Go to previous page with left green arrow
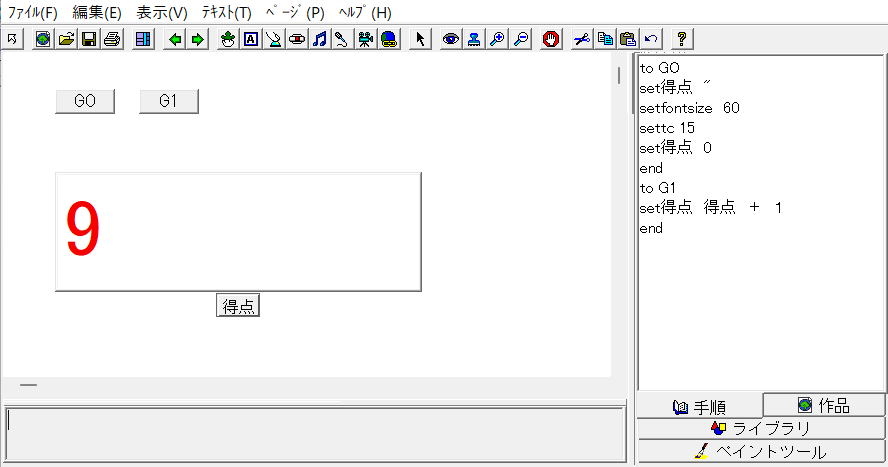 pyautogui.click(x=175, y=39)
